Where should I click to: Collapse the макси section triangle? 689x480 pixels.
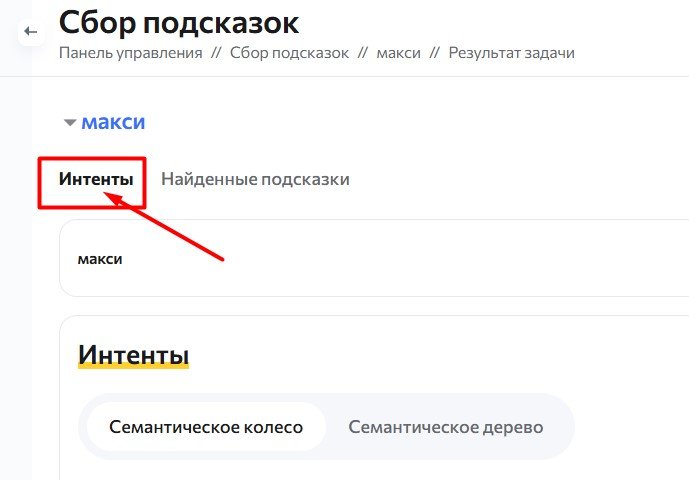click(x=70, y=123)
